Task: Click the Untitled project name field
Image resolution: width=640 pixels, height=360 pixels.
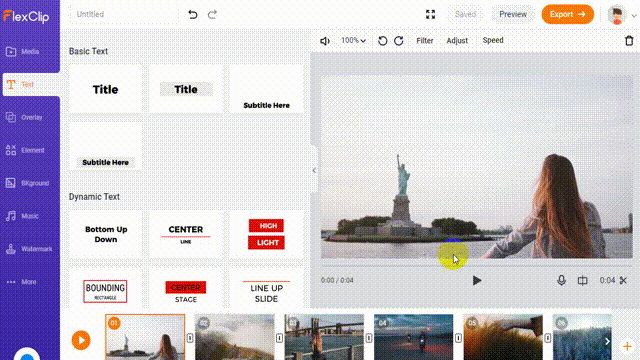Action: coord(124,14)
